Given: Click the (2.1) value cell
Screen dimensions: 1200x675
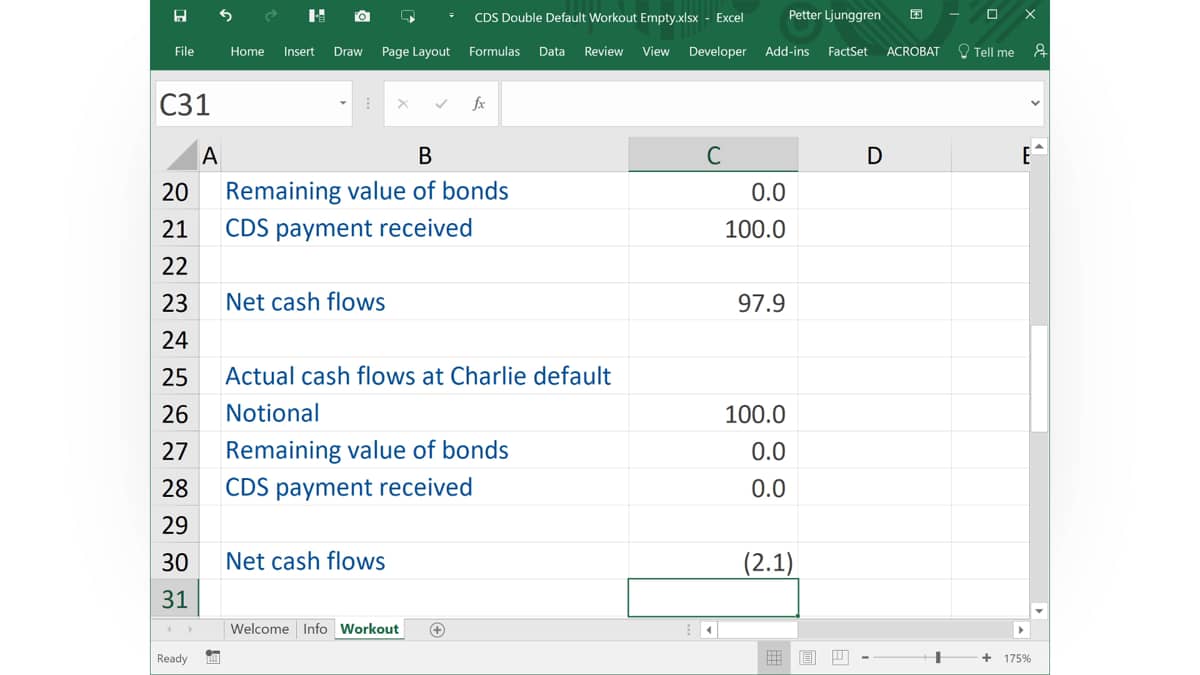Looking at the screenshot, I should [713, 562].
